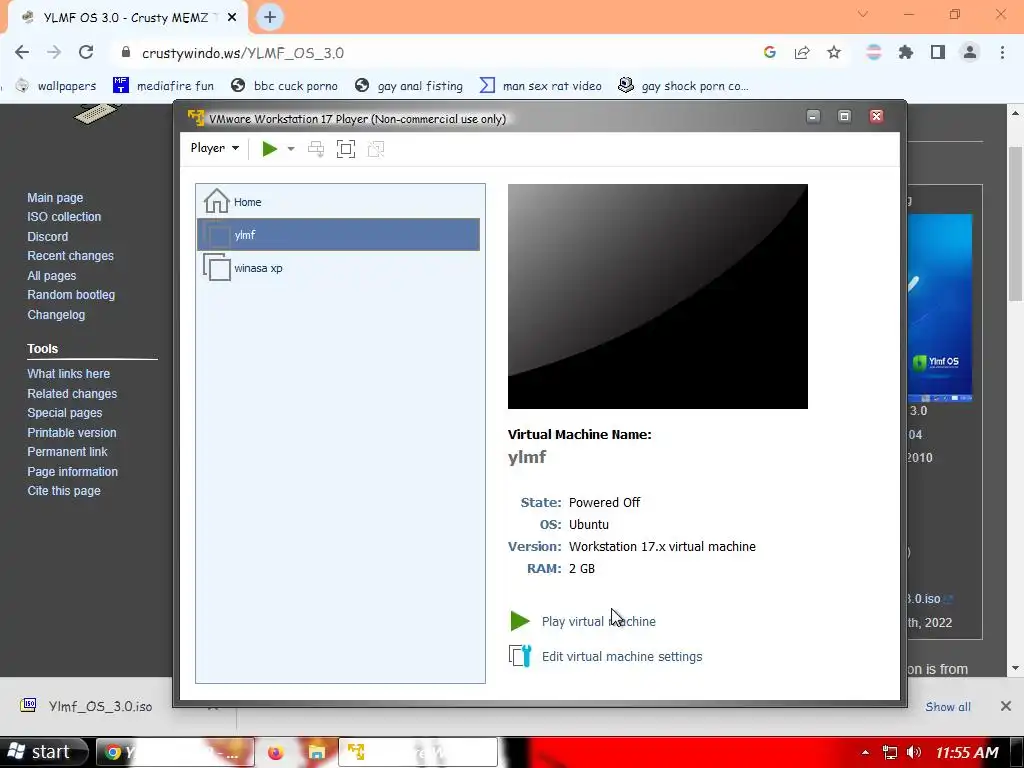Viewport: 1024px width, 768px height.
Task: Open Edit virtual machine settings
Action: coord(622,656)
